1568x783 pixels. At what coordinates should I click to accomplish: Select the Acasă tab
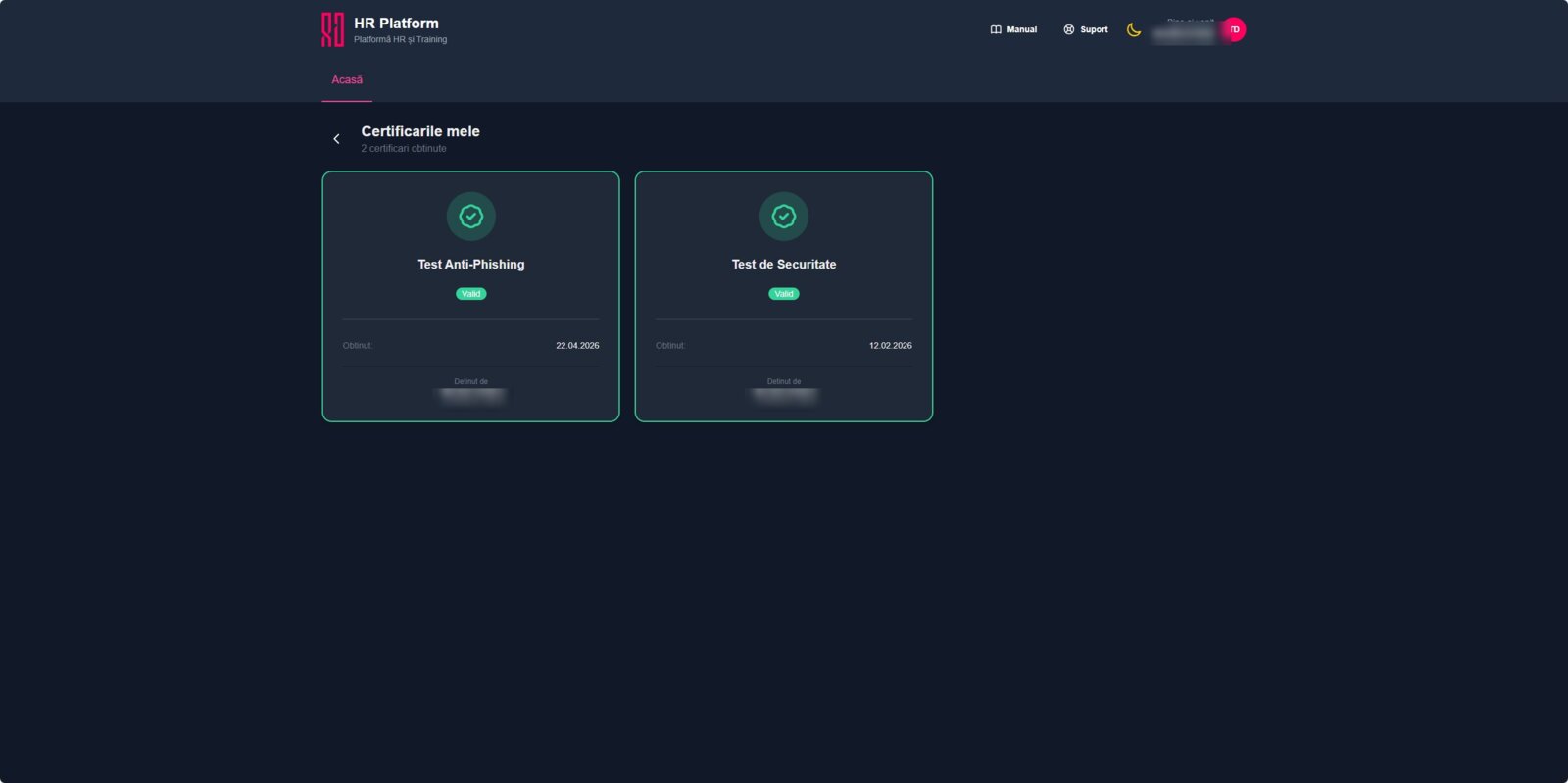[x=347, y=80]
